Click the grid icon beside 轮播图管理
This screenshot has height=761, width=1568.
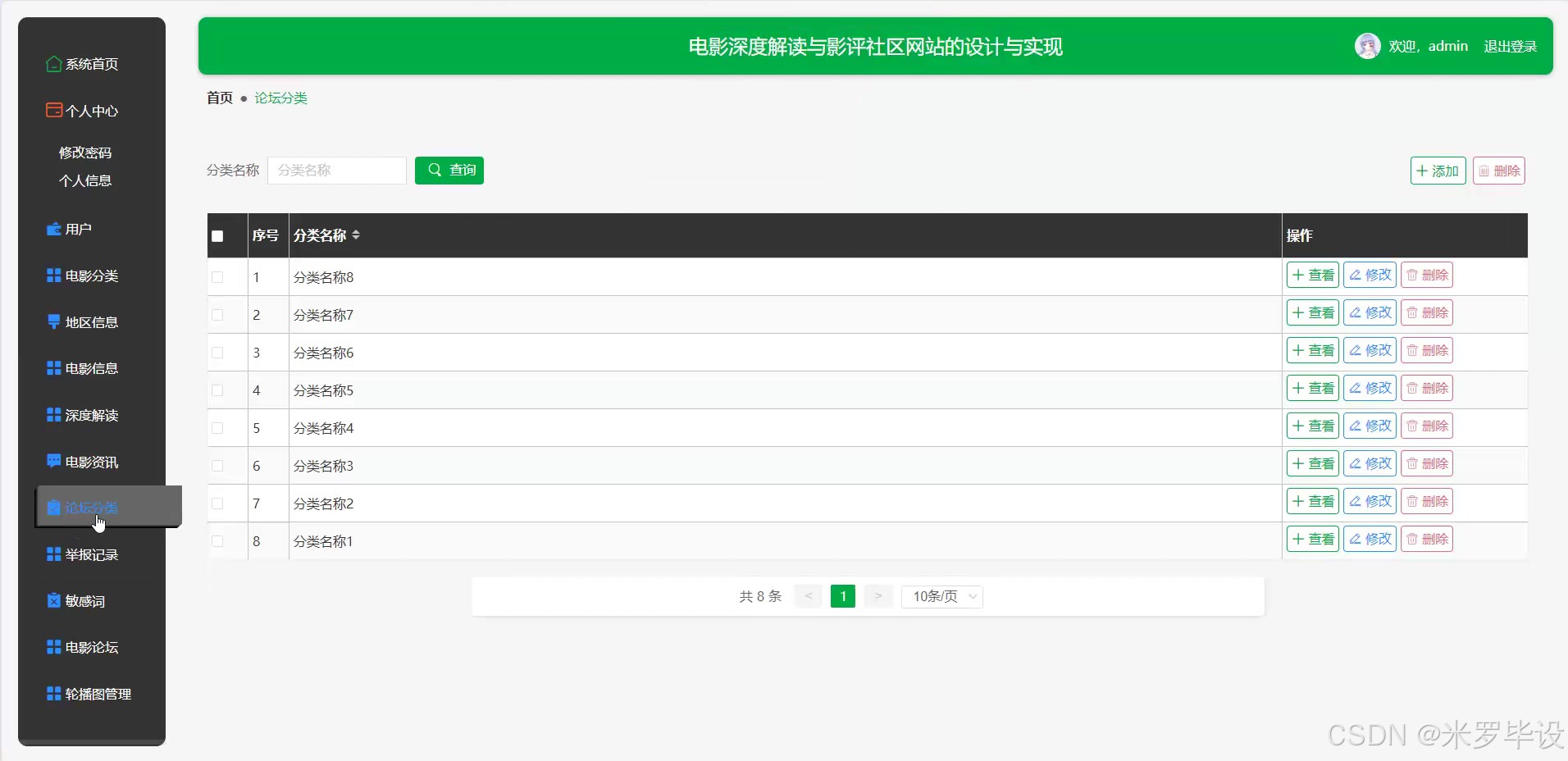(54, 694)
